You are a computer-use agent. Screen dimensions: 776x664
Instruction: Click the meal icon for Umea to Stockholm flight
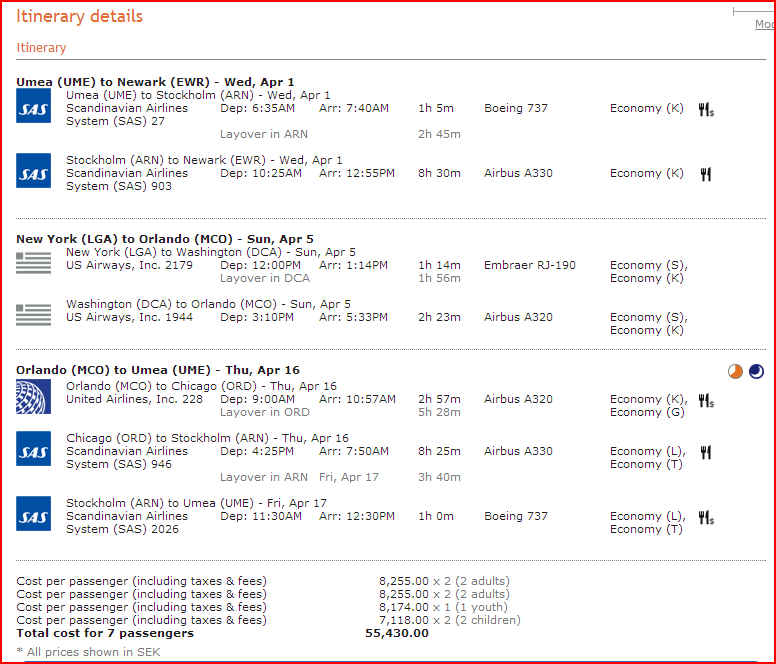pyautogui.click(x=706, y=110)
